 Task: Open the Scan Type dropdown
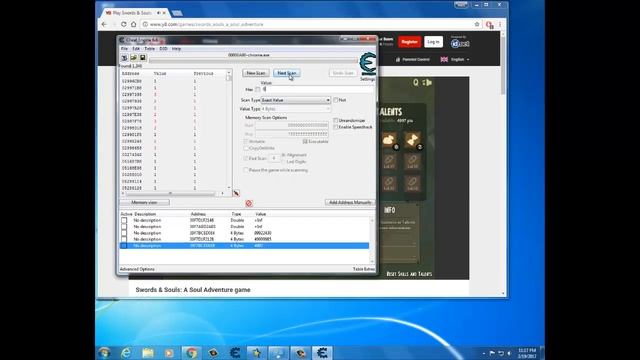click(296, 100)
